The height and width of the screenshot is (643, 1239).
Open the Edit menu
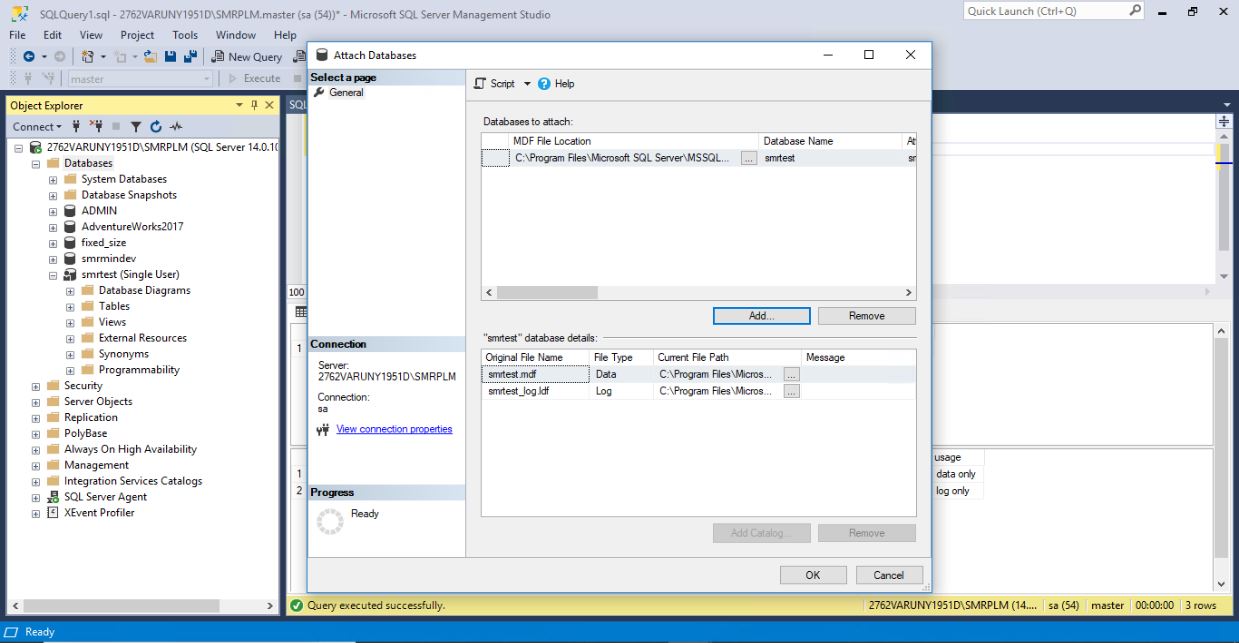pyautogui.click(x=52, y=35)
